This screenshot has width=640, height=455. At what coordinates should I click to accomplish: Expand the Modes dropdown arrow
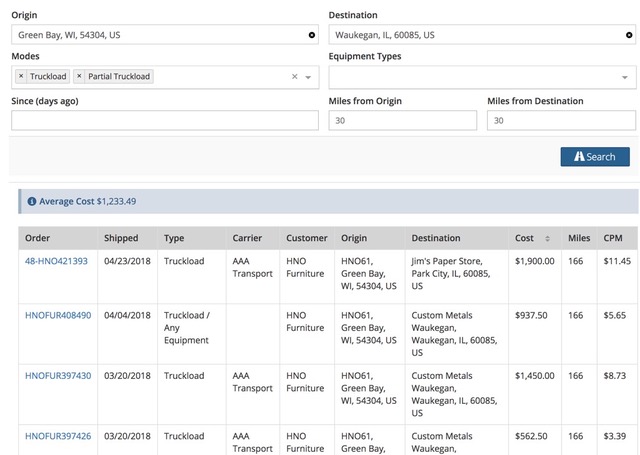[308, 77]
